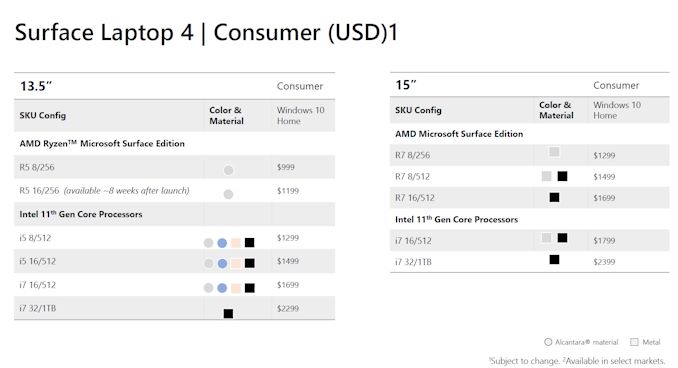
Task: Click the AMD Ryzen Microsoft Surface Edition header
Action: point(102,144)
